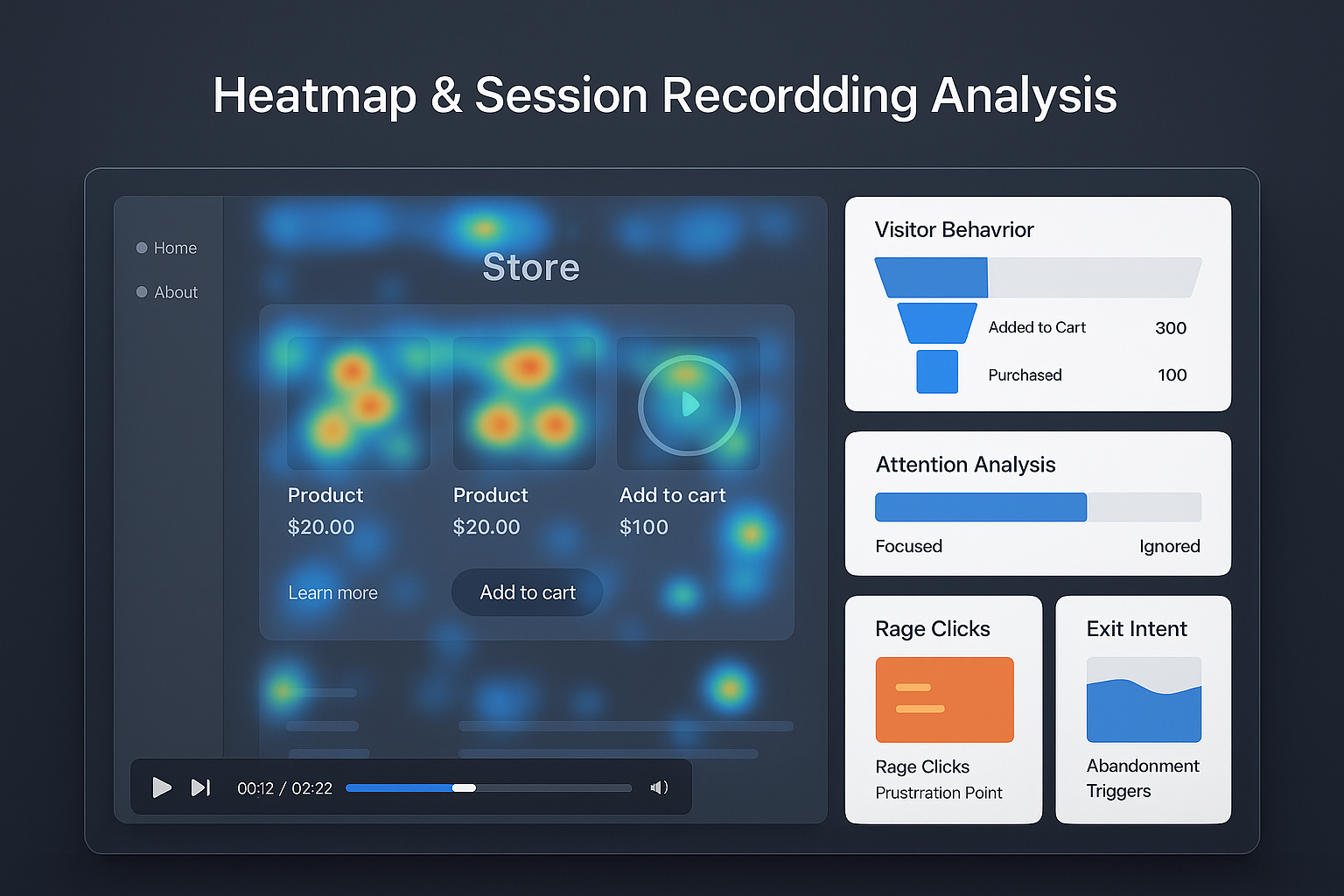Click the Abandonment Triggers wave chart
This screenshot has width=1344, height=896.
pos(1143,700)
